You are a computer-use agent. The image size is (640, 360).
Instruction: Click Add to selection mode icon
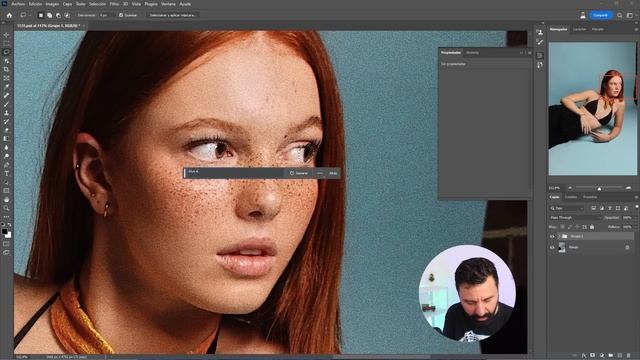(49, 15)
